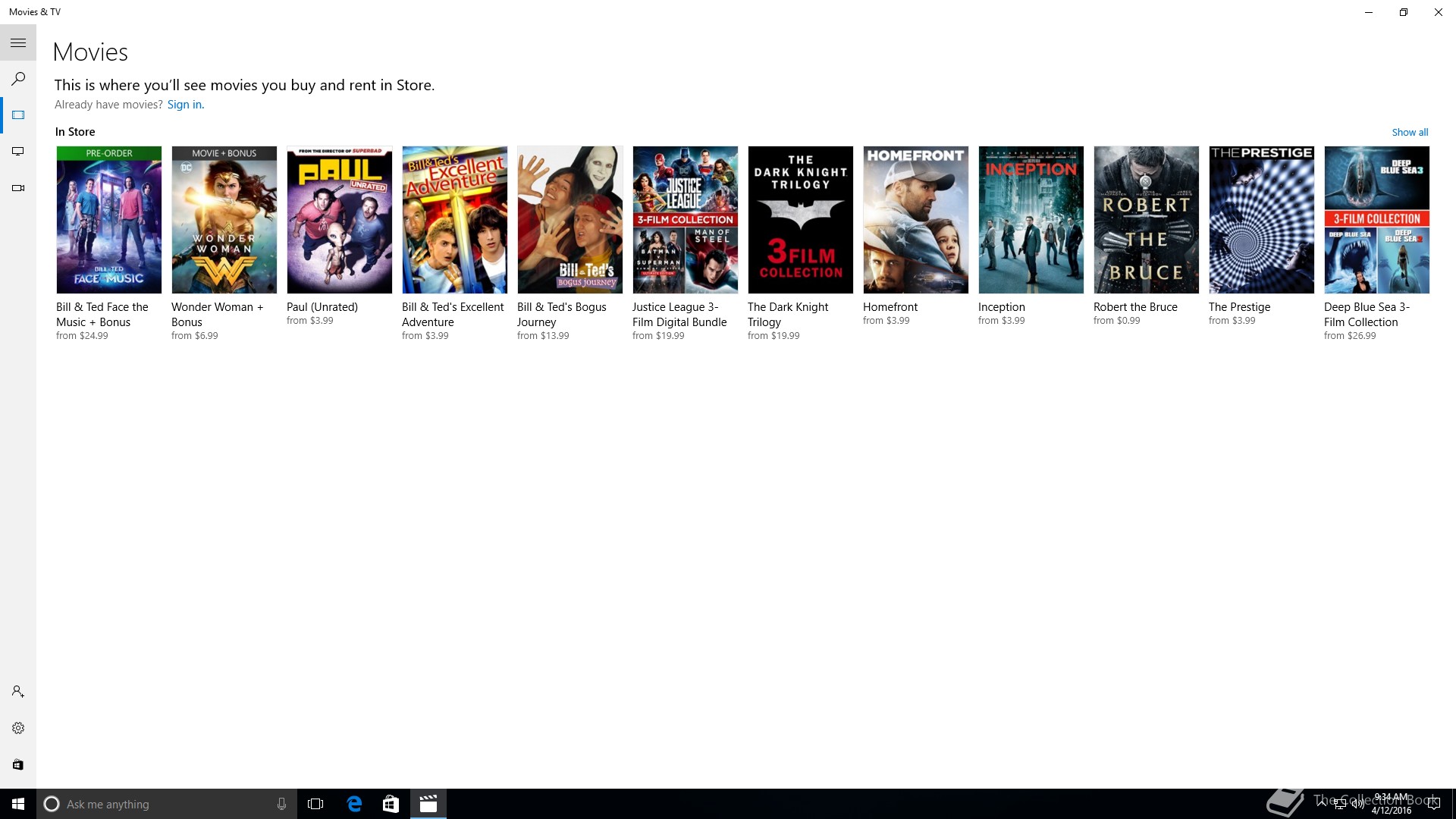Image resolution: width=1456 pixels, height=819 pixels.
Task: Click the 'from $26.99' price text
Action: [1350, 336]
